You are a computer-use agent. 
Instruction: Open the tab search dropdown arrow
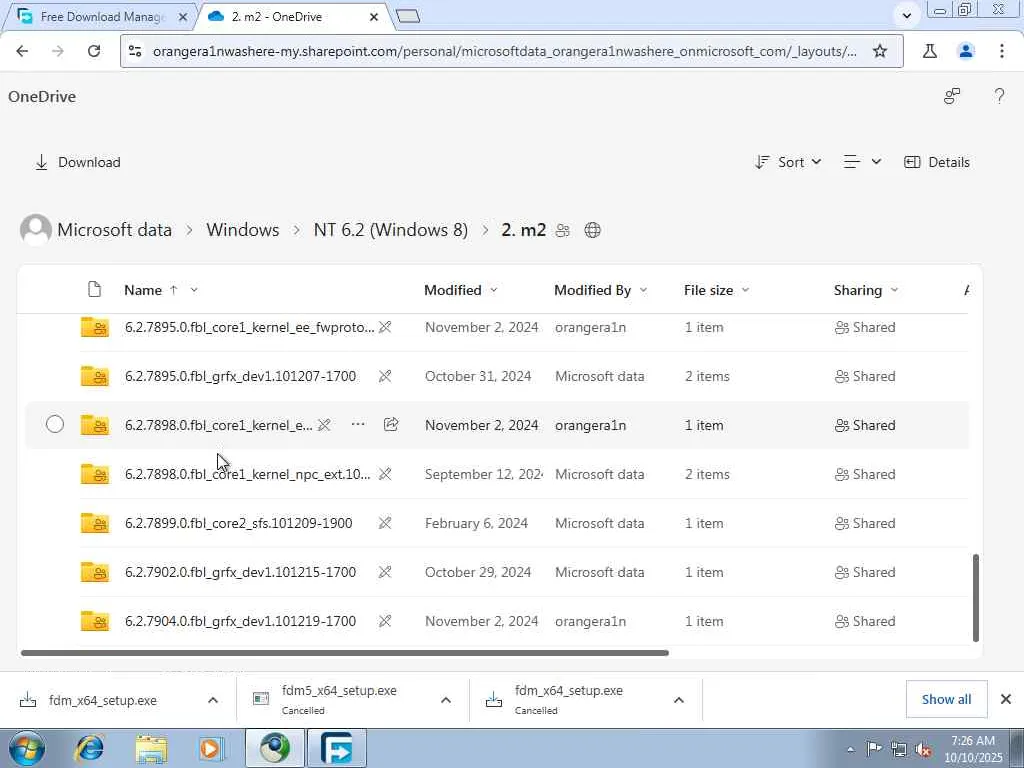[x=906, y=16]
